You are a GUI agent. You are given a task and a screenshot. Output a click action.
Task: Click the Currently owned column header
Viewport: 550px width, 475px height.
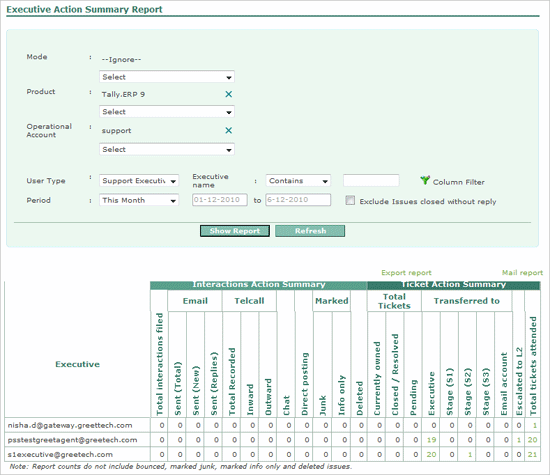tap(377, 379)
